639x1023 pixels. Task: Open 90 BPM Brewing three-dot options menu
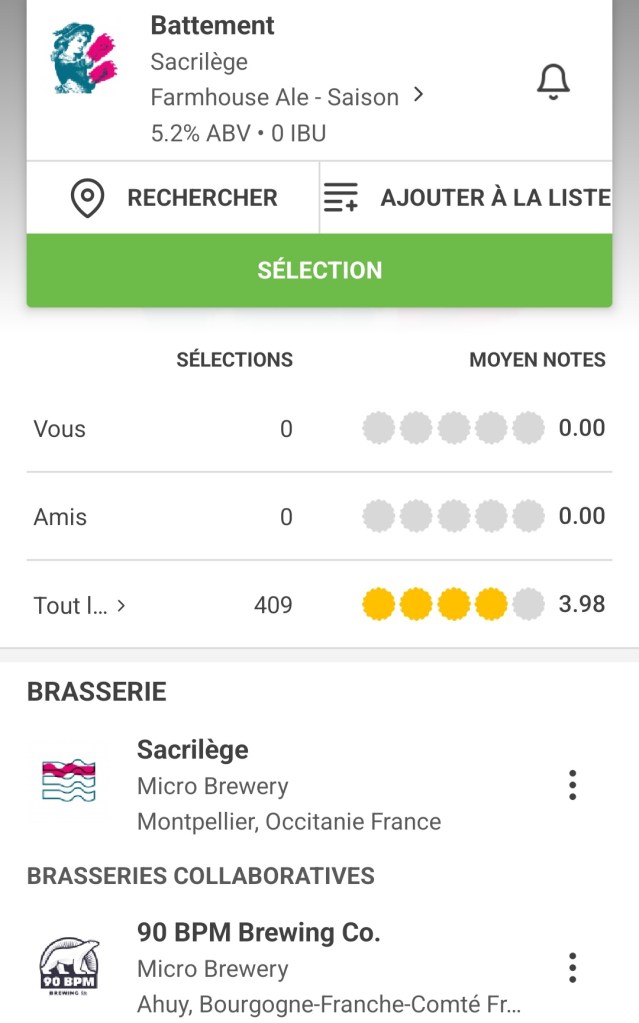[x=572, y=968]
